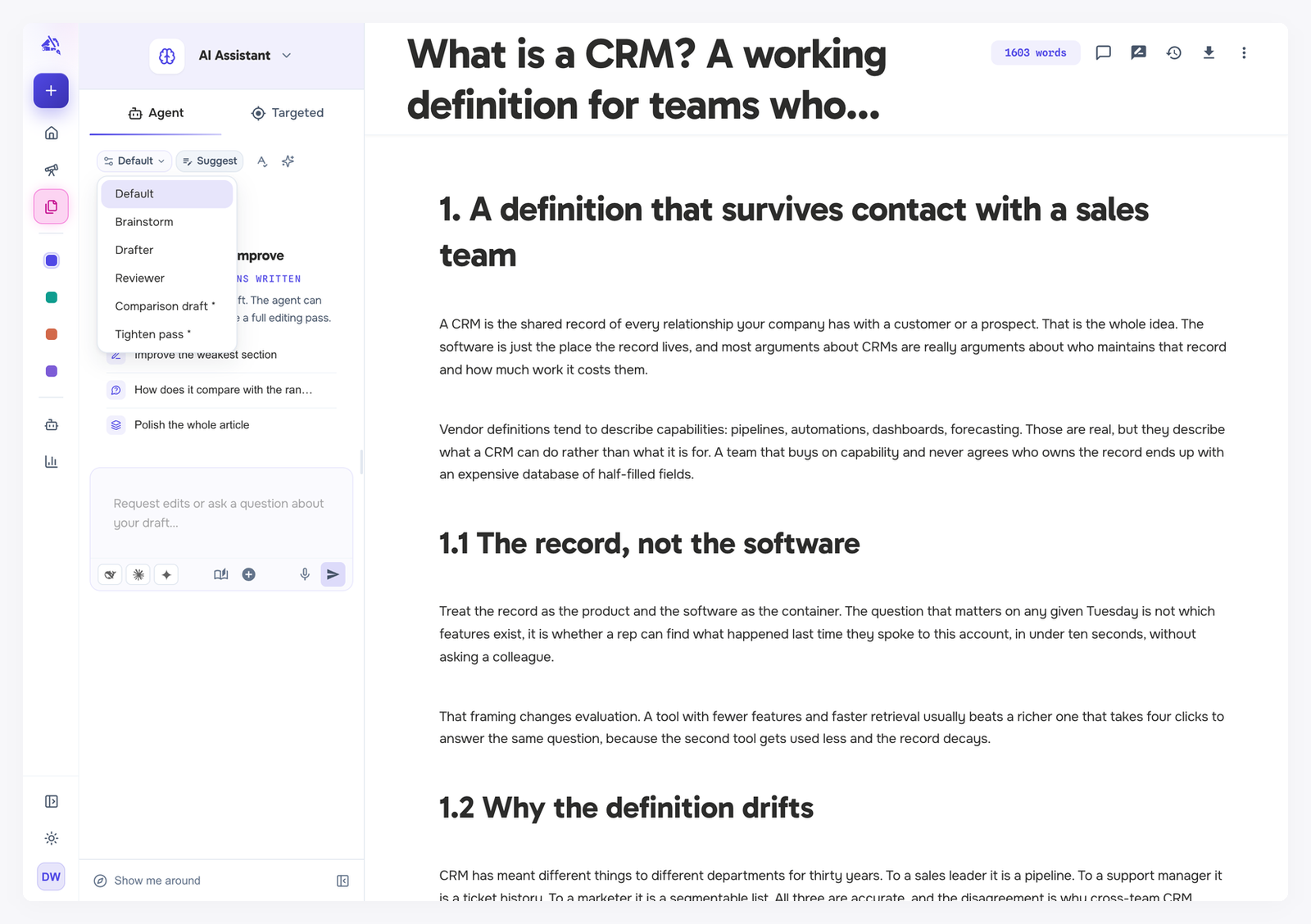Open the telescope discover icon
Image resolution: width=1311 pixels, height=924 pixels.
(51, 170)
